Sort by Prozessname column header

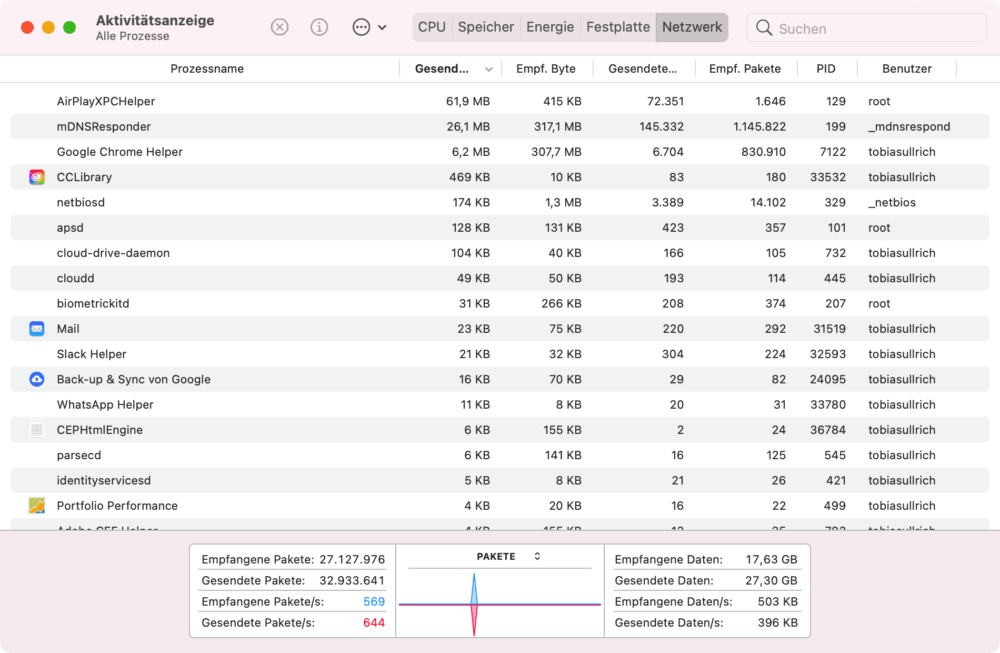[207, 69]
